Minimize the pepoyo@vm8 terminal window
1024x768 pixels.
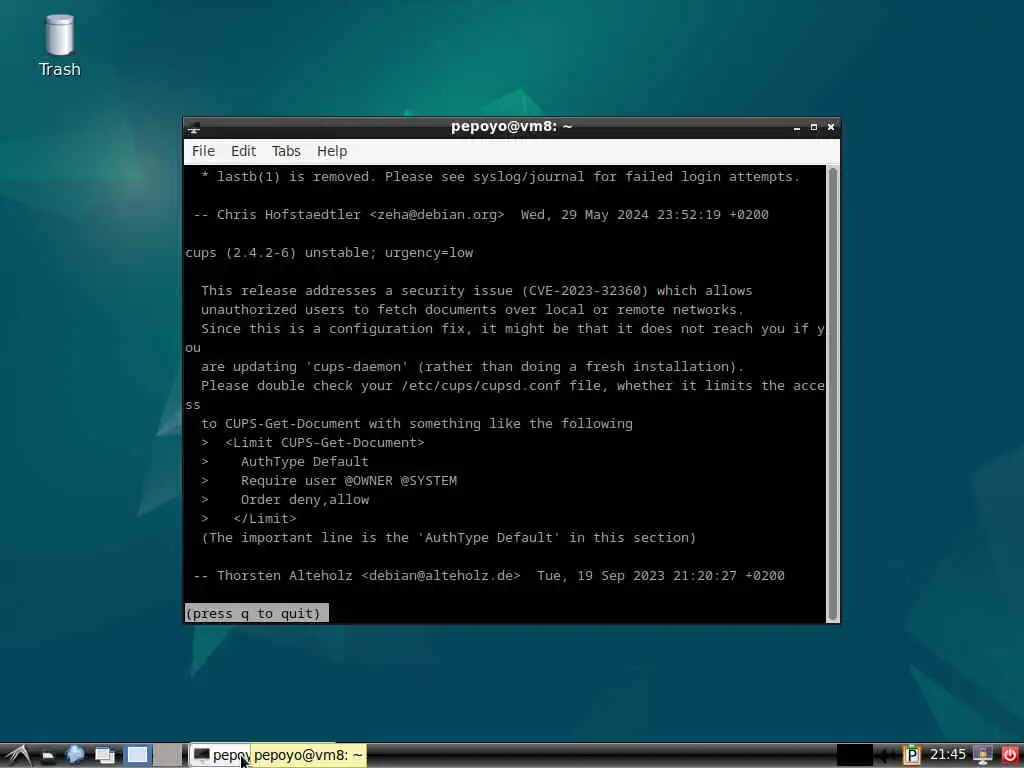click(x=797, y=127)
